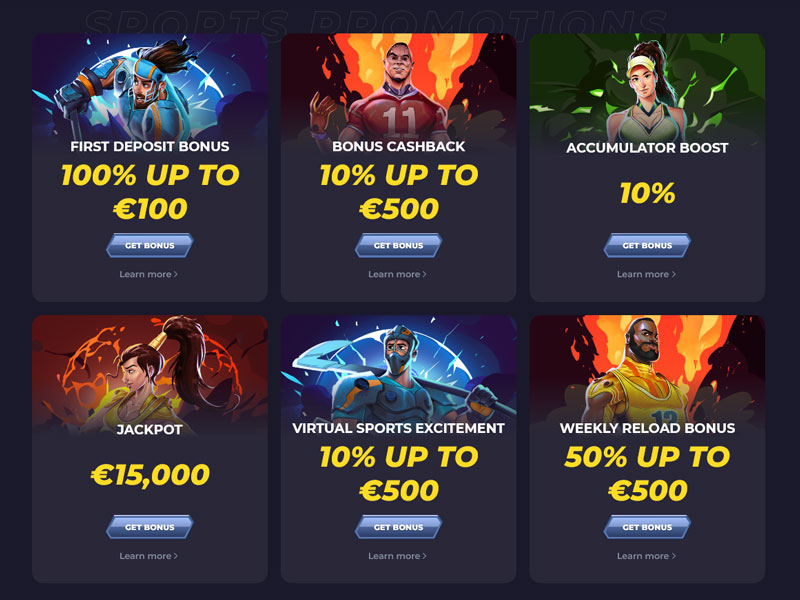Screen dimensions: 800x600
Task: Open Learn more for Accumulator Boost
Action: pos(646,274)
